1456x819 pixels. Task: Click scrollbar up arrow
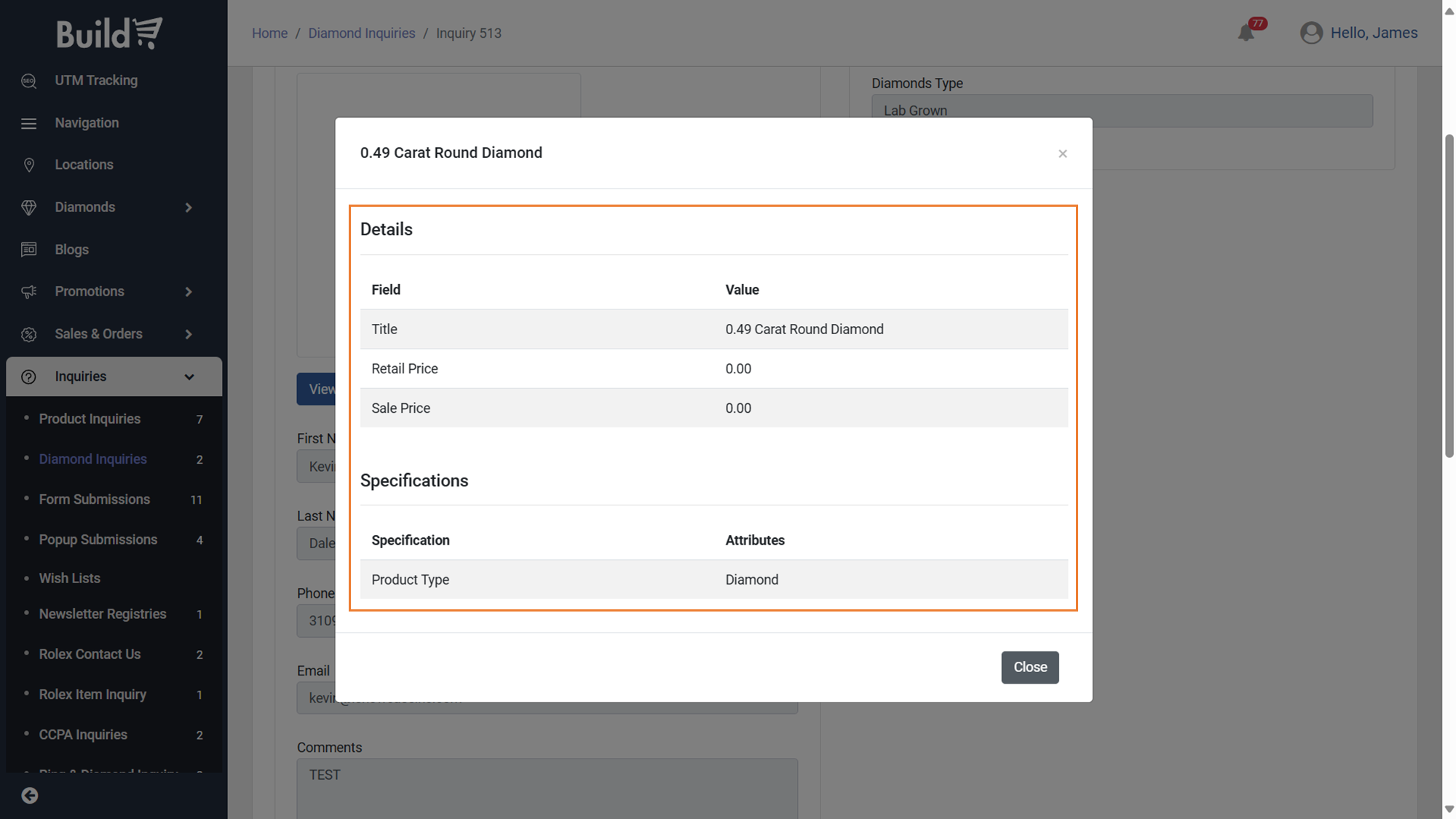[x=1449, y=11]
